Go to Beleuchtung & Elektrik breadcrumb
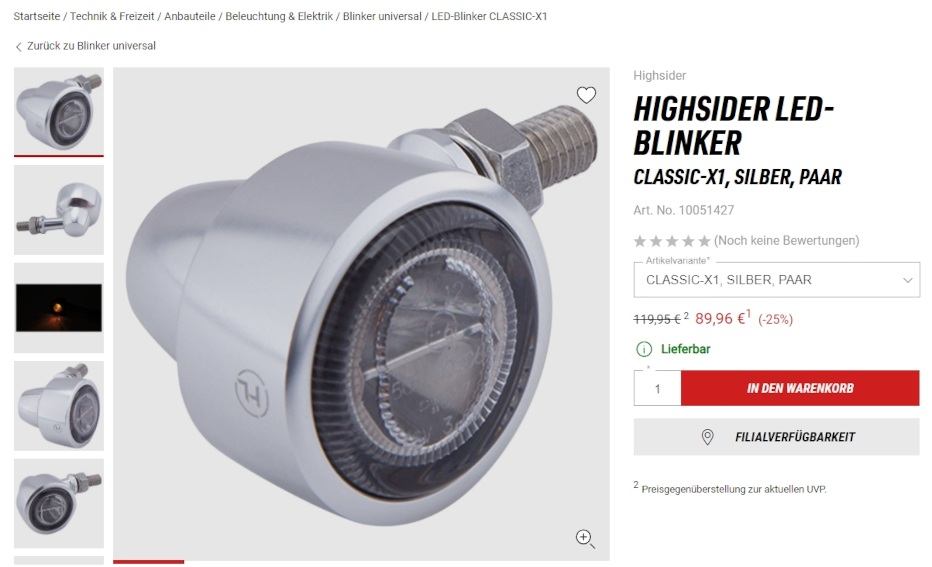The height and width of the screenshot is (567, 932). 279,16
